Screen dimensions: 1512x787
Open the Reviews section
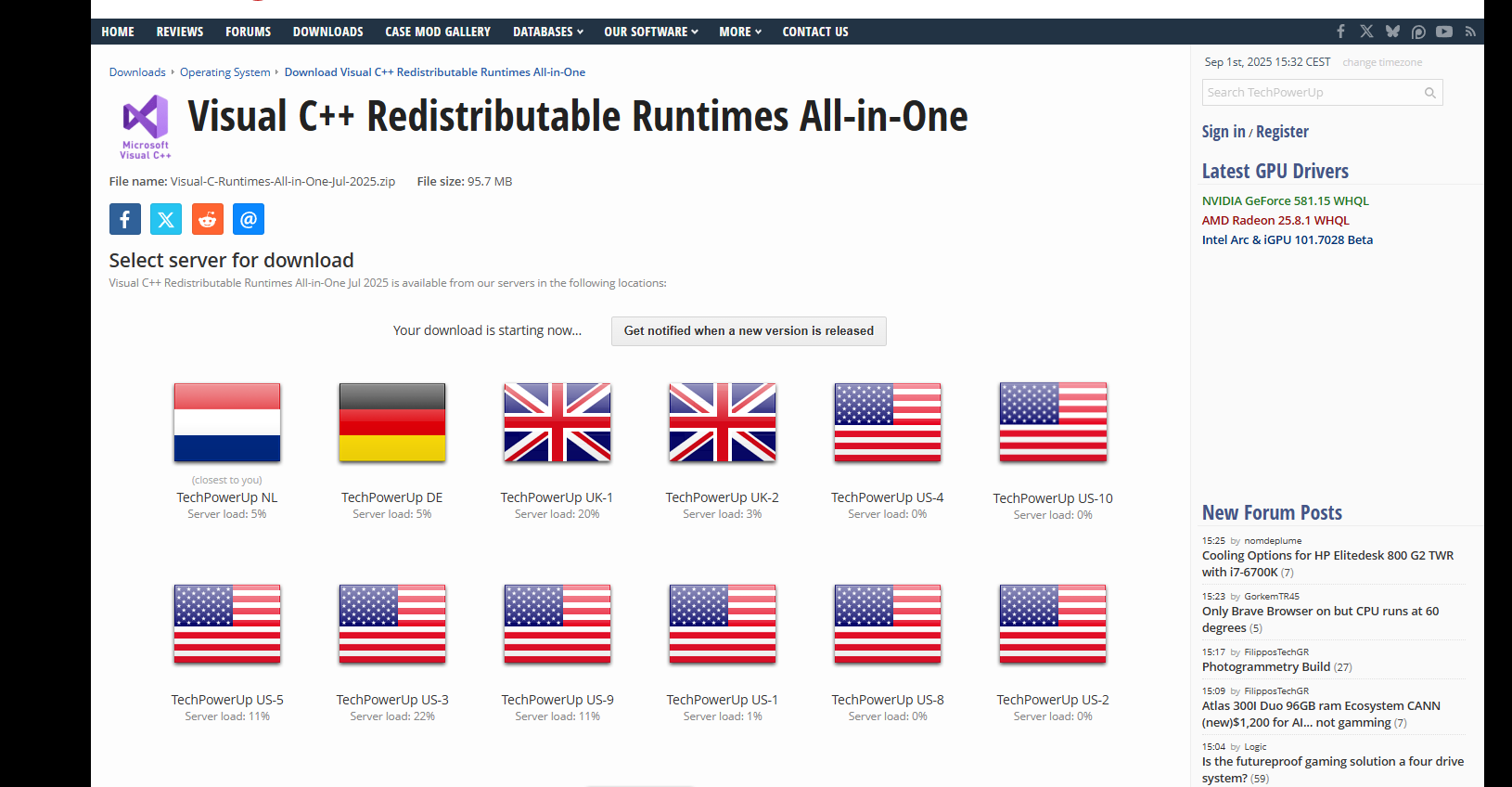[180, 32]
